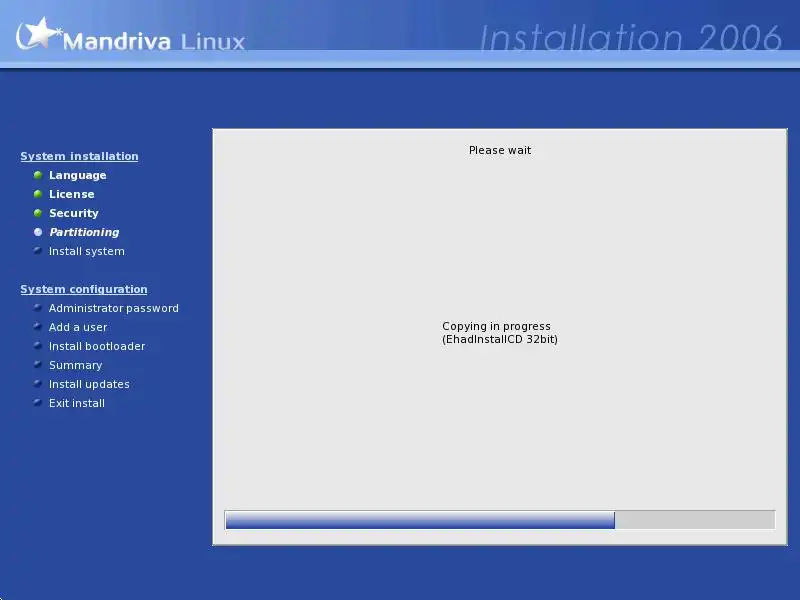The image size is (800, 600).
Task: Click the bullet beside Administrator password
Action: coord(38,308)
